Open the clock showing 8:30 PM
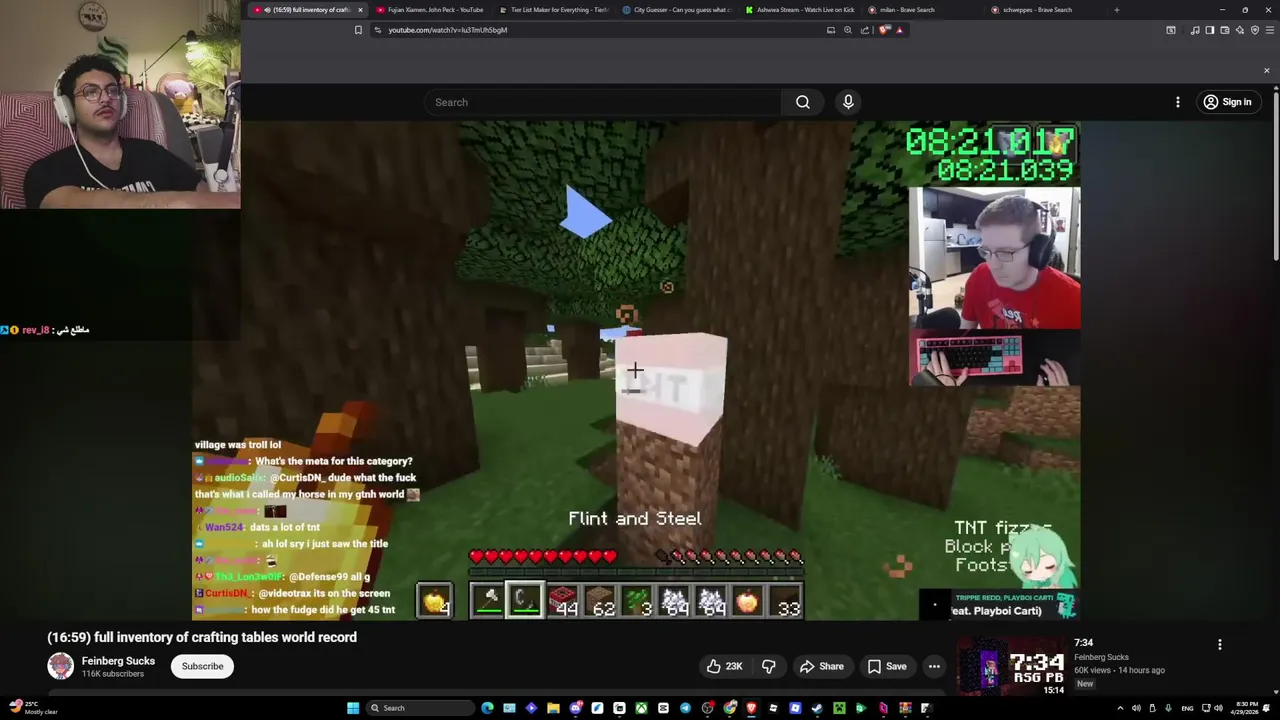The image size is (1280, 720). 1246,708
